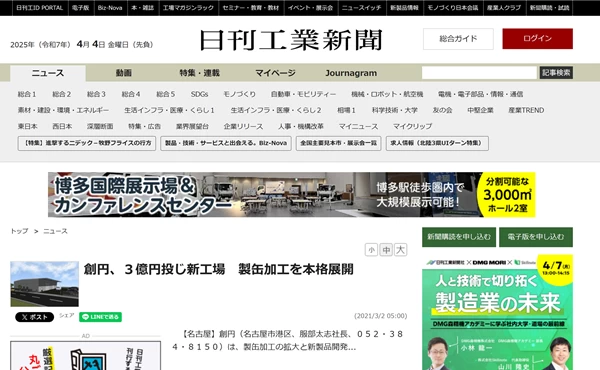Open 新聞購読・試読 in the top bar
Screen dimensions: 600x370
[549, 8]
